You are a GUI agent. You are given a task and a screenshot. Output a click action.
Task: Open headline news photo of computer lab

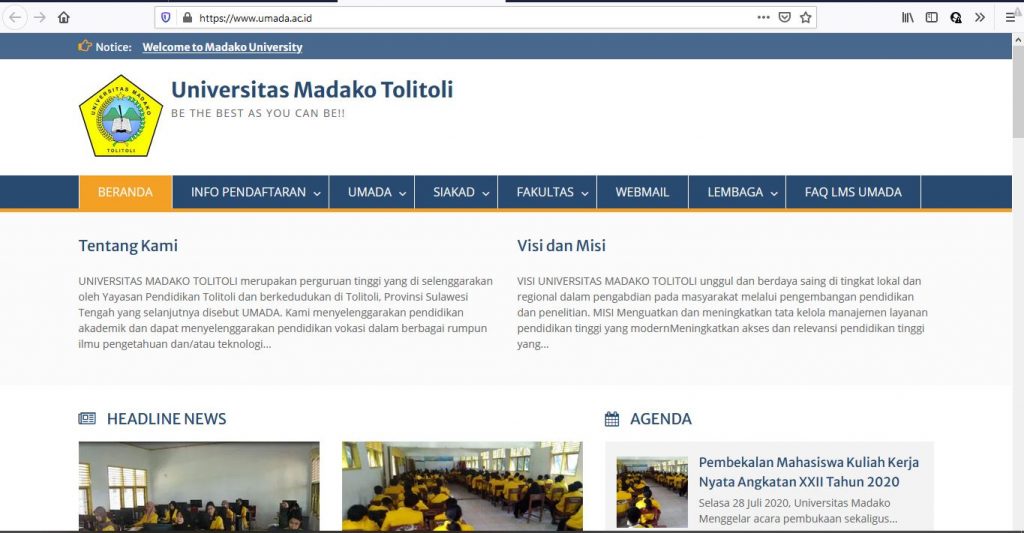199,486
